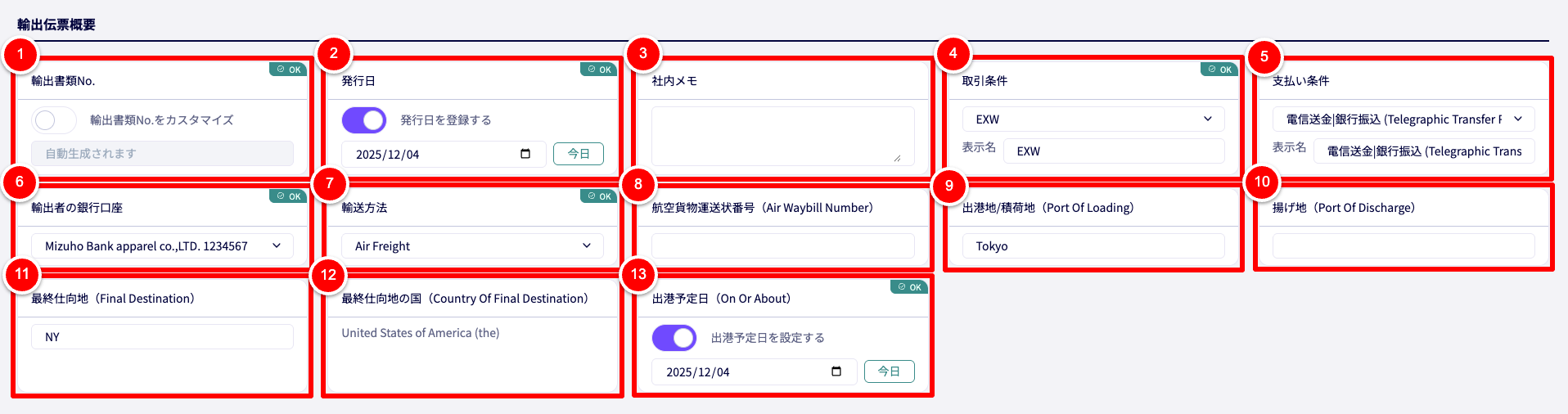This screenshot has height=414, width=1568.
Task: Click OK badge on 輸送方法 card
Action: coord(599,196)
